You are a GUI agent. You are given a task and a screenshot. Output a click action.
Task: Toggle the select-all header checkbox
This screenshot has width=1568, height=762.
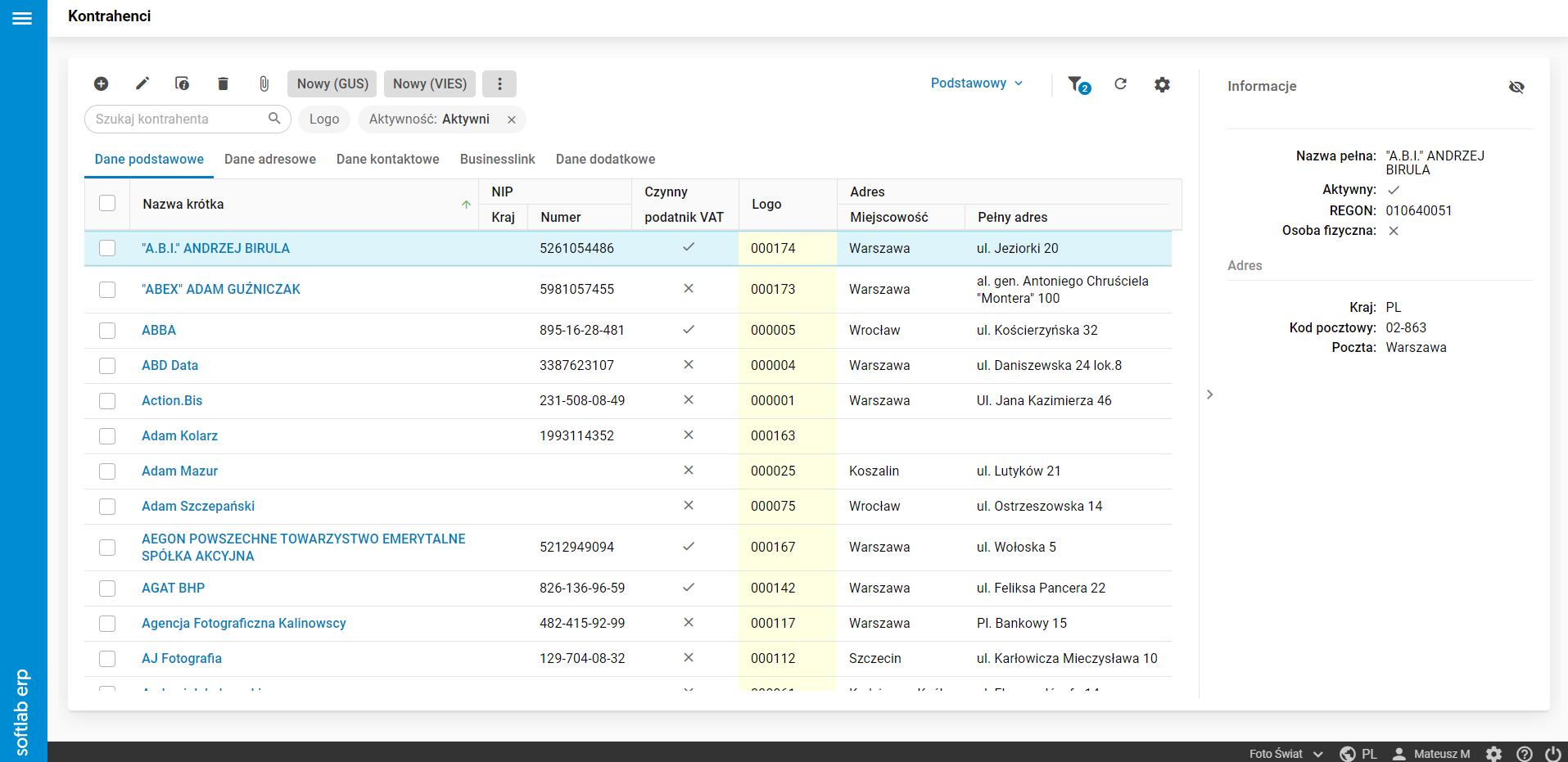(x=107, y=203)
